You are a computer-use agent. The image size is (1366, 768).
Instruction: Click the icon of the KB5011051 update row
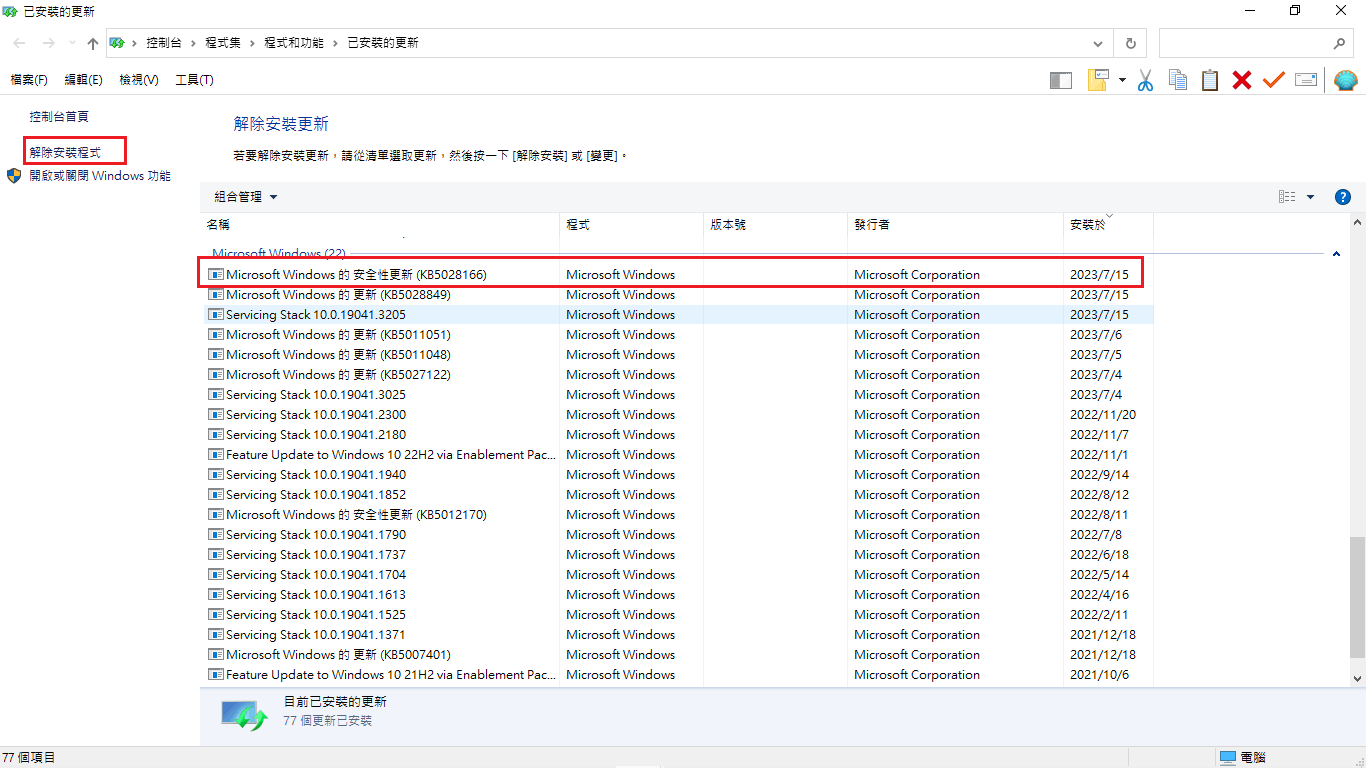[x=215, y=335]
